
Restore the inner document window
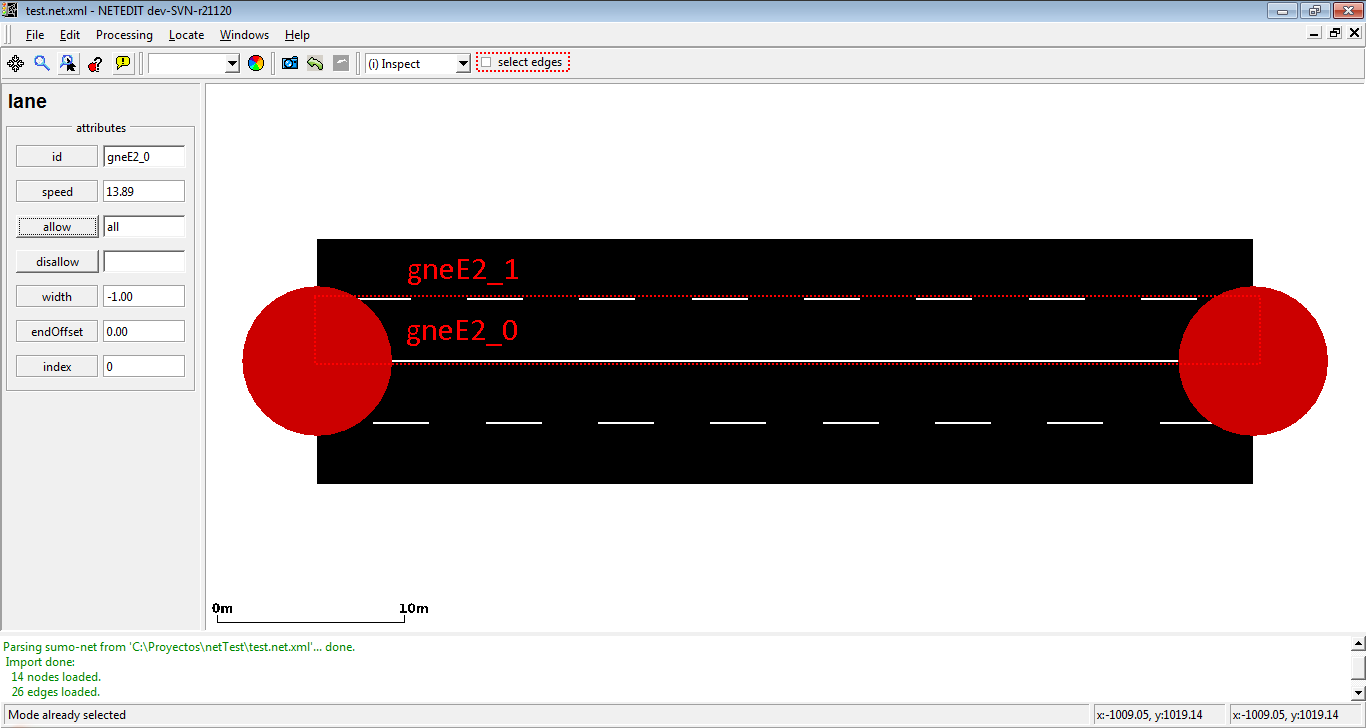(x=1335, y=33)
